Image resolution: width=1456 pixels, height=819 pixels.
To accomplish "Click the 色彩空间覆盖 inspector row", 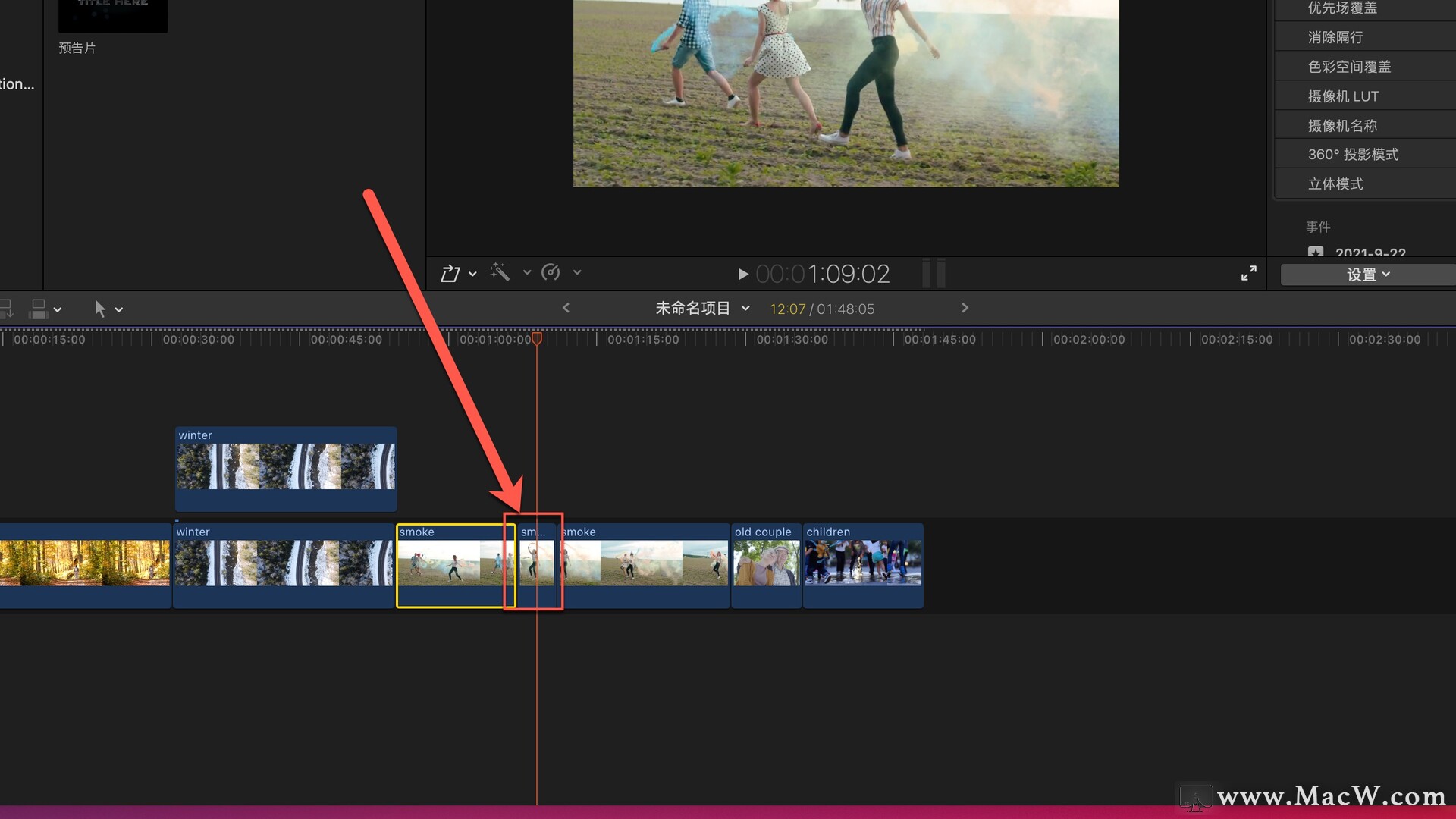I will [x=1365, y=67].
